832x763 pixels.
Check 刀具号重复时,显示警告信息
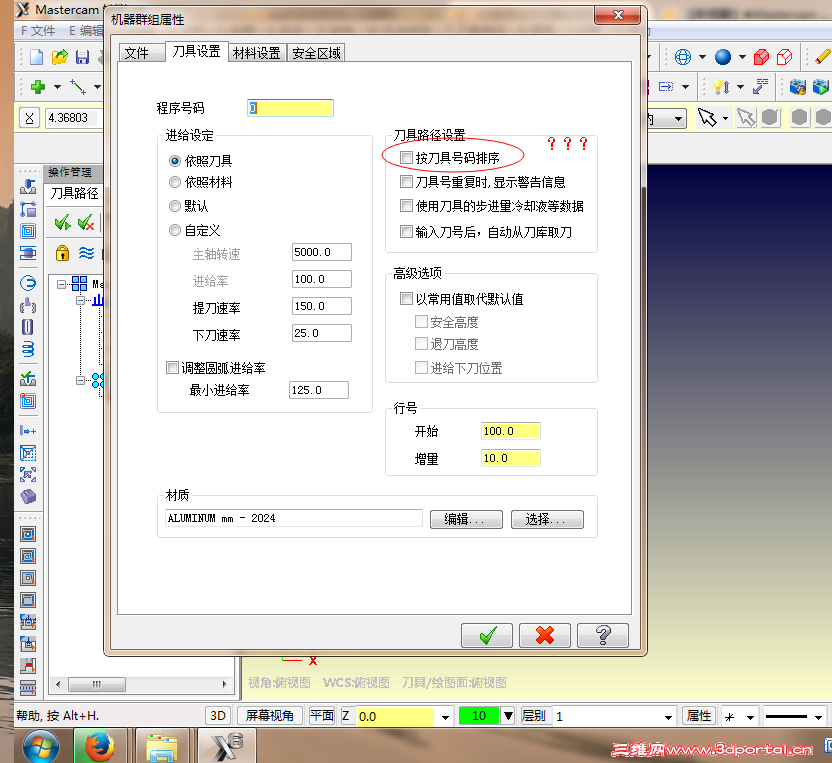pos(406,182)
